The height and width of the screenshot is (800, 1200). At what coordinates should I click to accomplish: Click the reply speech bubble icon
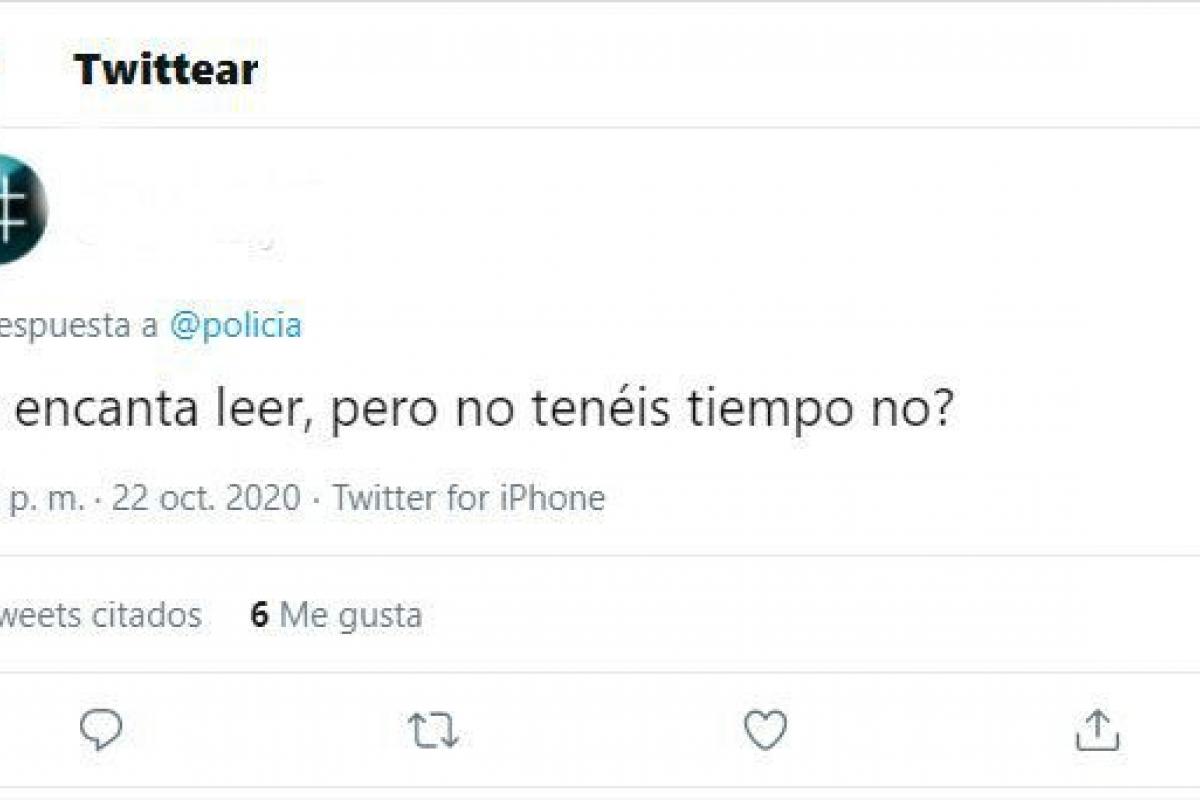(x=101, y=731)
